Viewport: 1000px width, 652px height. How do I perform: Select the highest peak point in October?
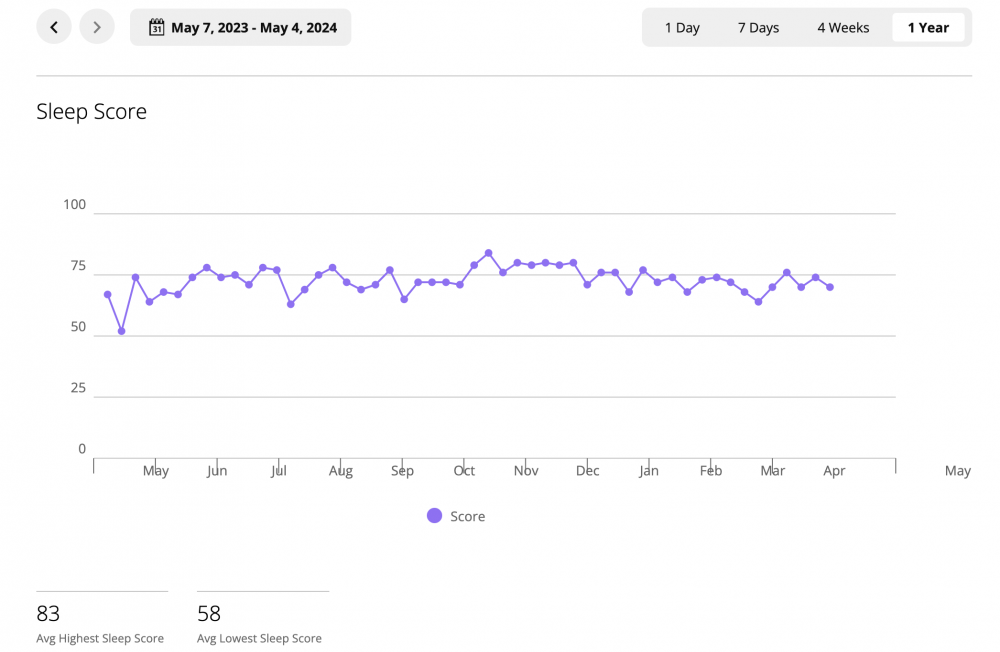point(488,253)
